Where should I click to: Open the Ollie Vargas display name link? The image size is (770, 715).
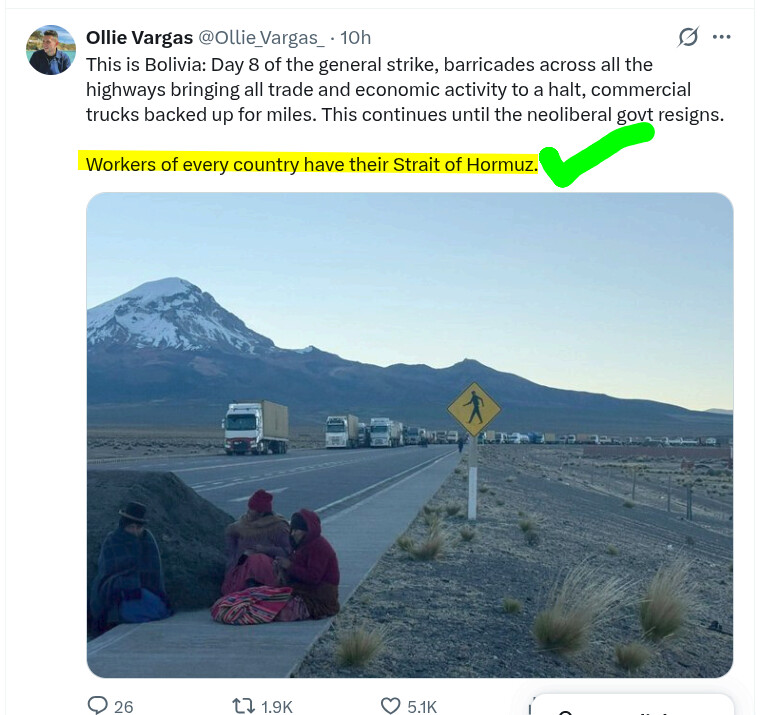(139, 38)
